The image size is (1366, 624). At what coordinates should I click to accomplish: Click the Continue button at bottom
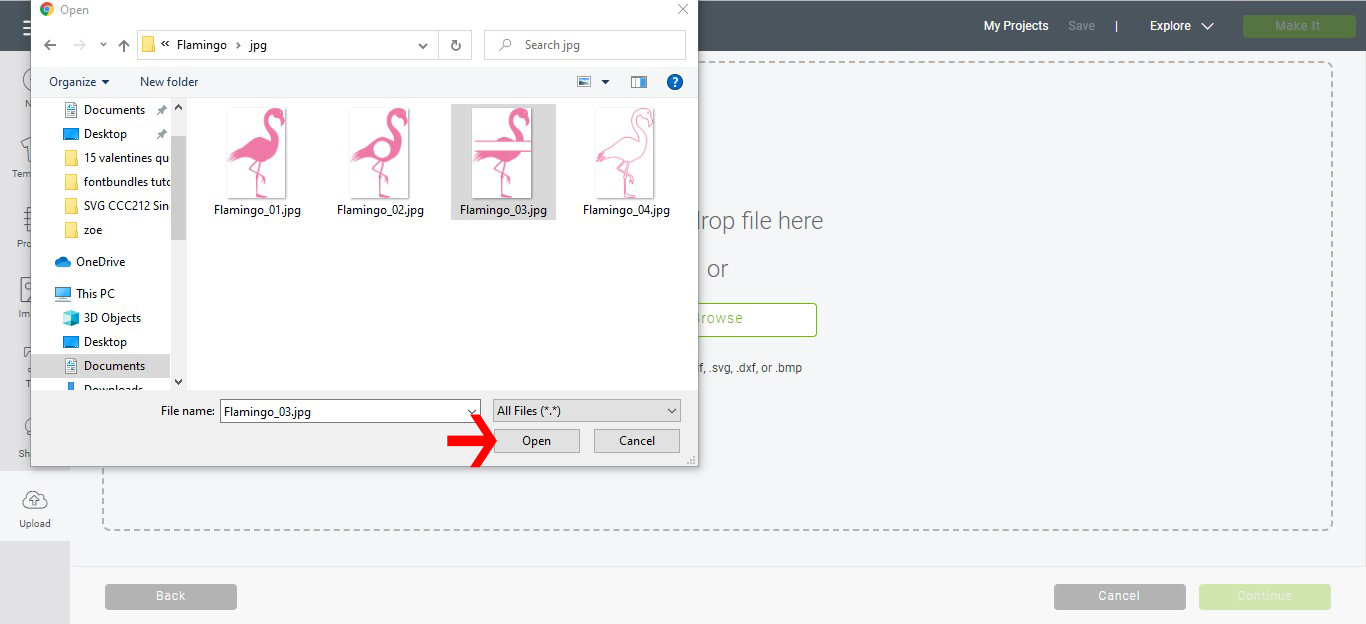pyautogui.click(x=1265, y=597)
